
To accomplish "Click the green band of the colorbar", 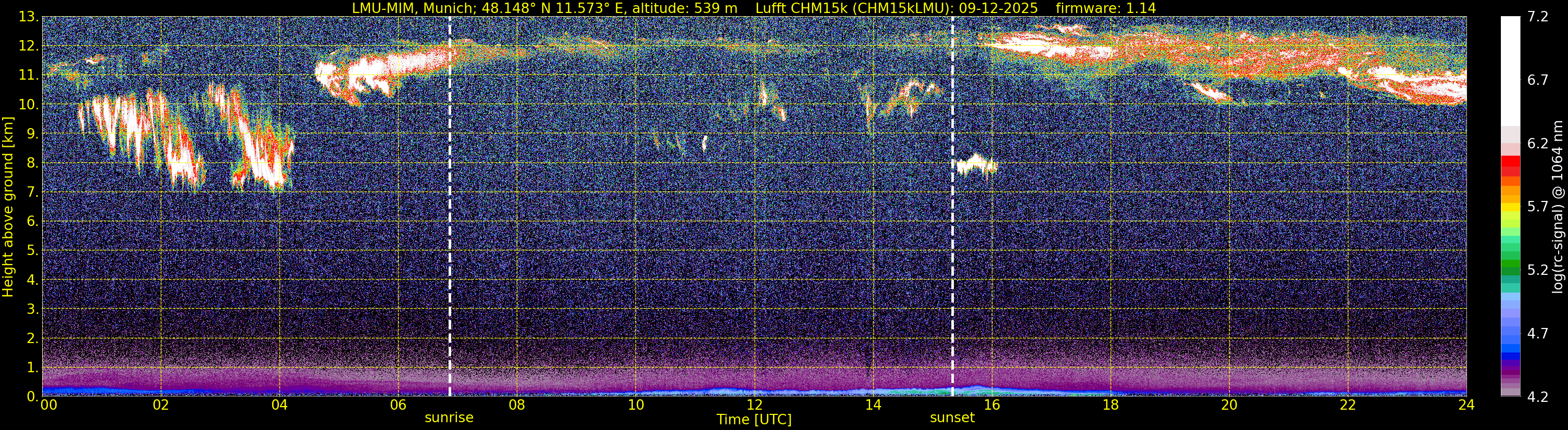I will click(x=1510, y=265).
